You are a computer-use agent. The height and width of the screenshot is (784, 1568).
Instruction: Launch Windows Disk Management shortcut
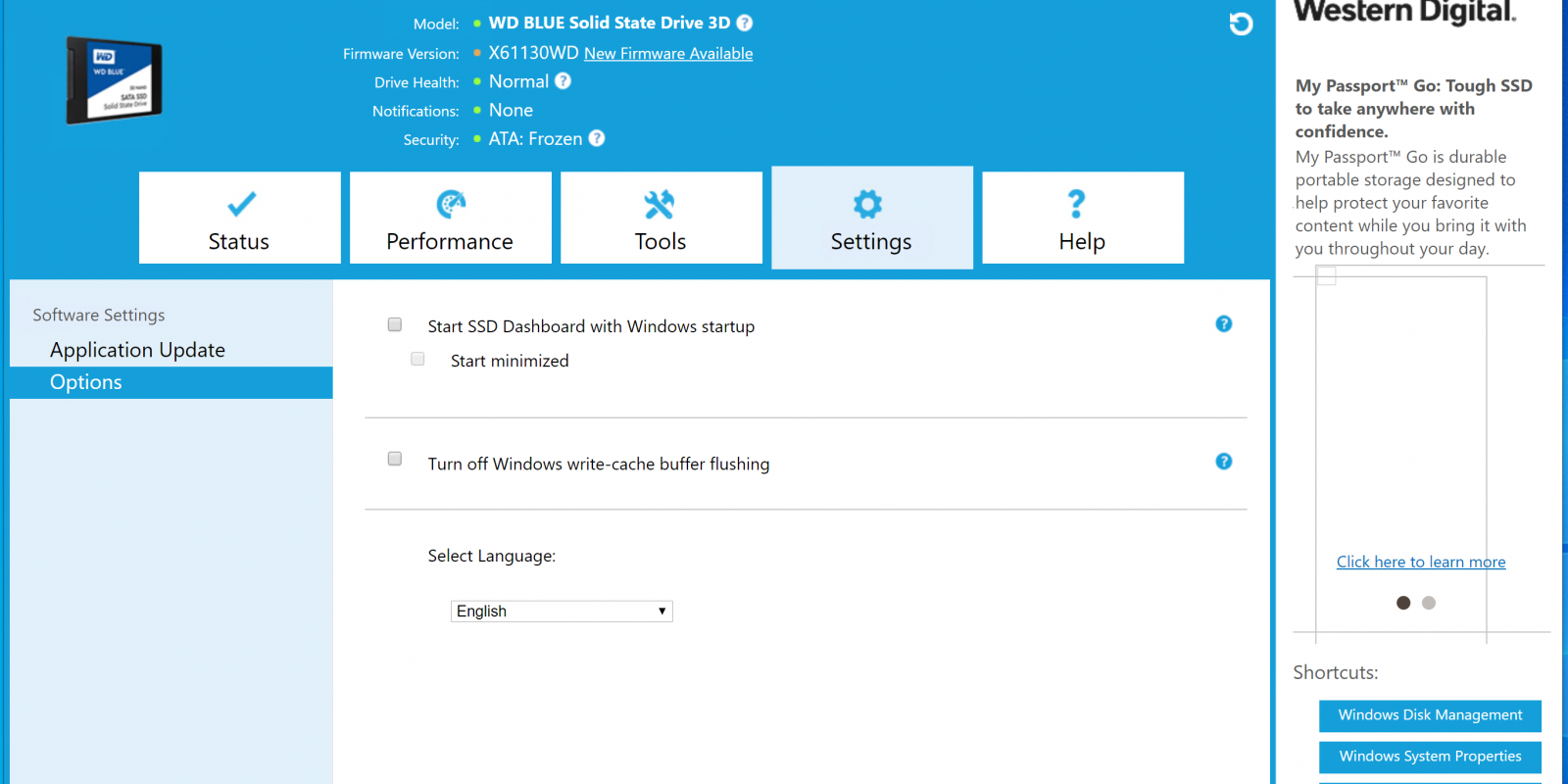pyautogui.click(x=1430, y=715)
